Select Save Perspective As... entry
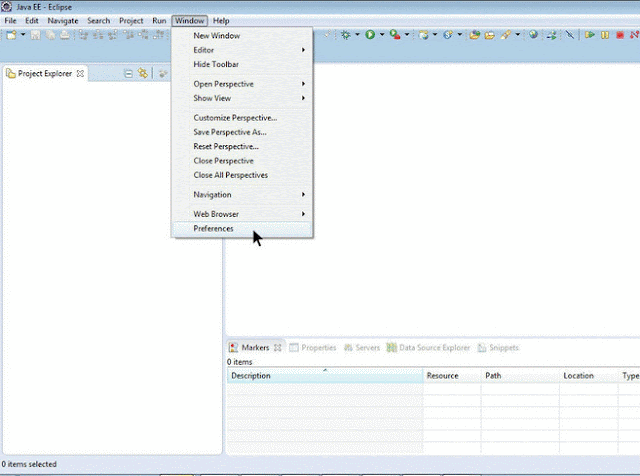This screenshot has width=640, height=476. pyautogui.click(x=242, y=132)
